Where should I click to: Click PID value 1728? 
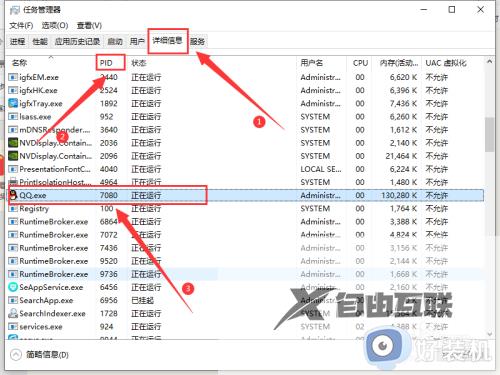[x=109, y=313]
